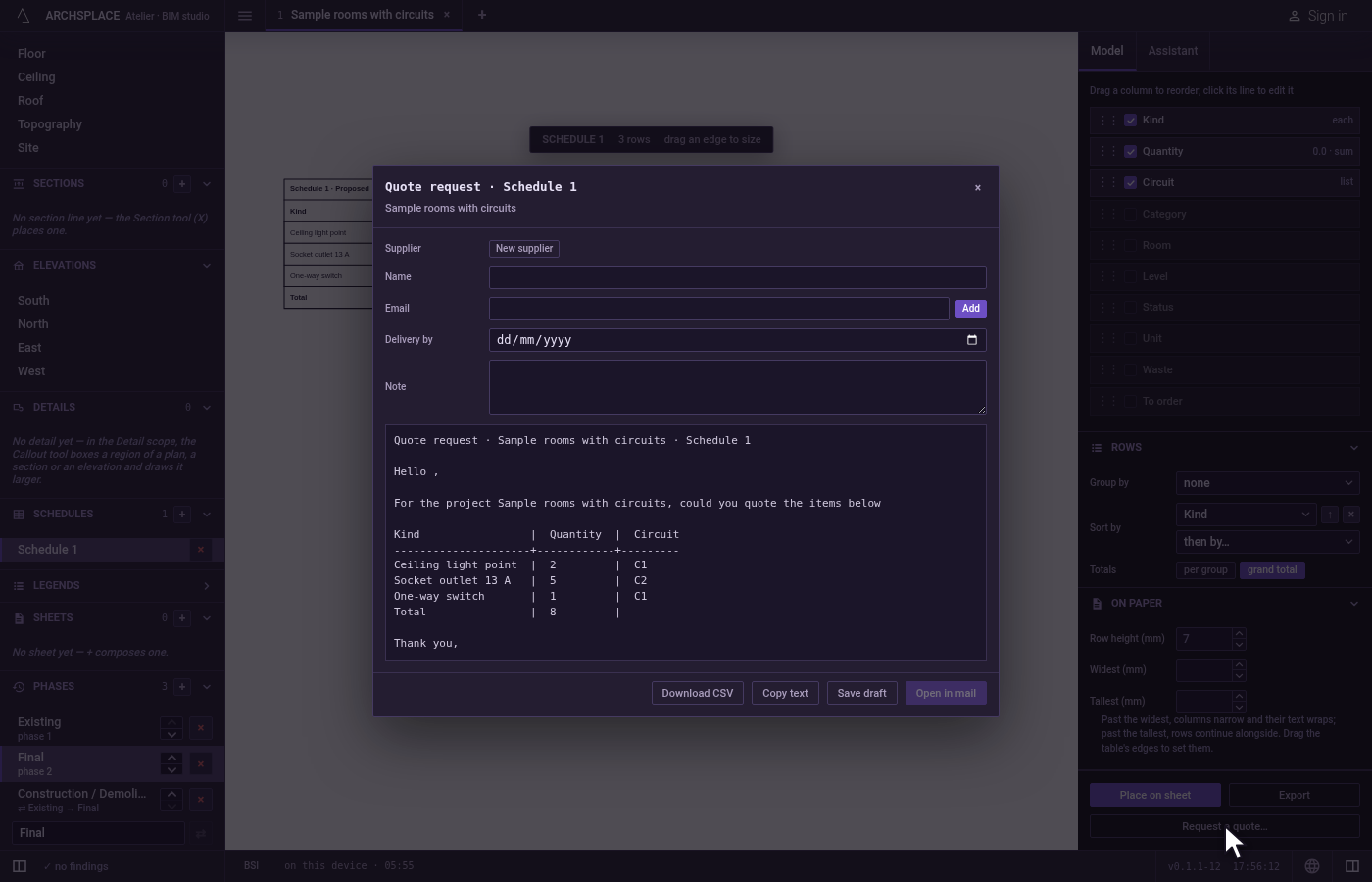Toggle the right panel icon in status bar
Viewport: 1372px width, 882px height.
[x=1352, y=866]
